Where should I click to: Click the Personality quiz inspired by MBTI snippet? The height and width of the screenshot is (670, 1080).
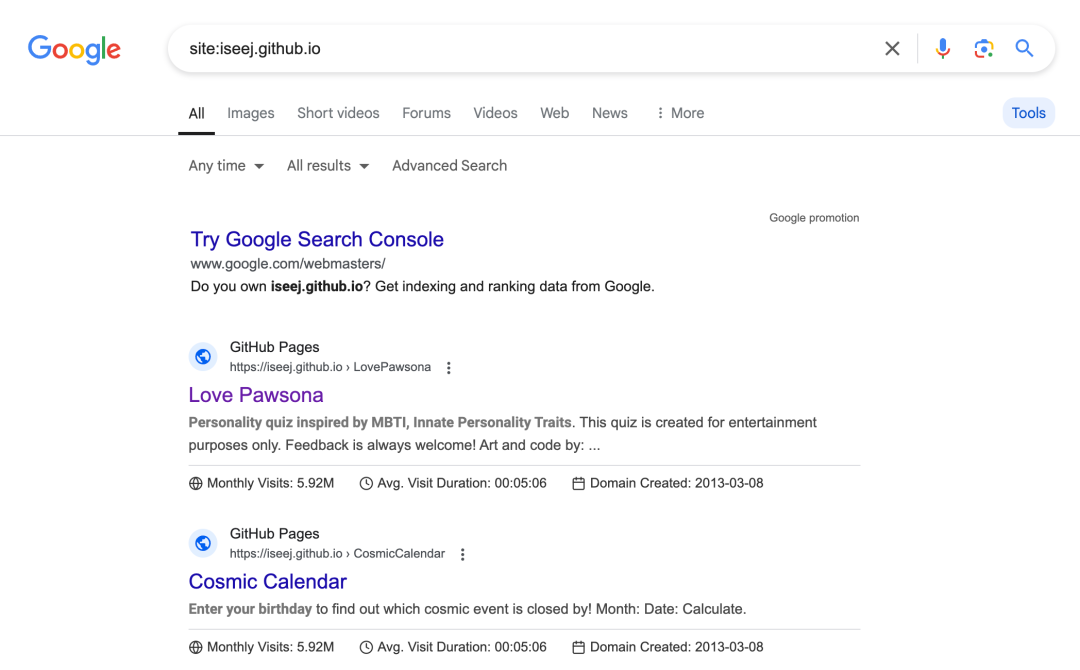pyautogui.click(x=503, y=434)
